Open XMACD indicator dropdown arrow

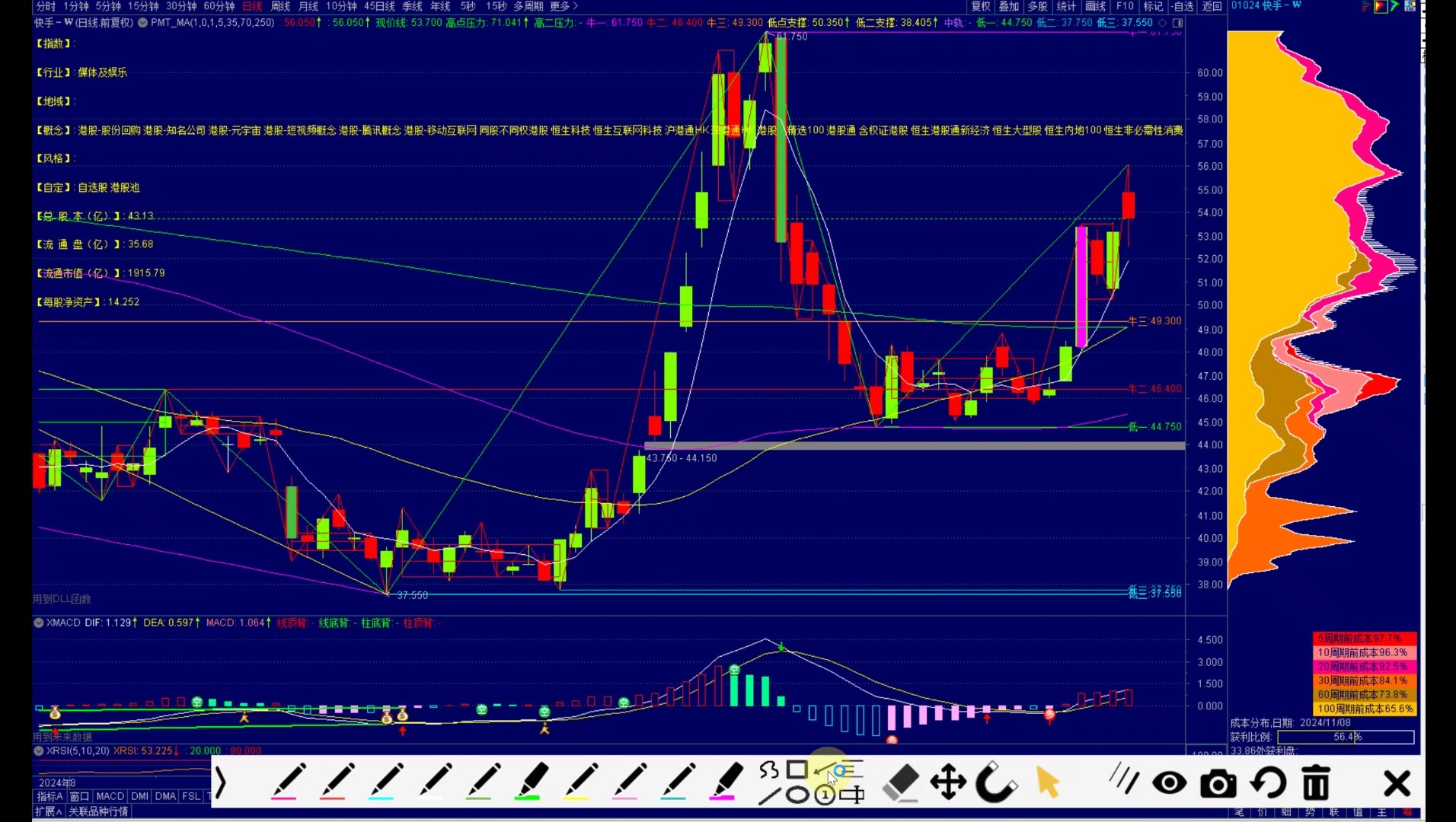39,623
